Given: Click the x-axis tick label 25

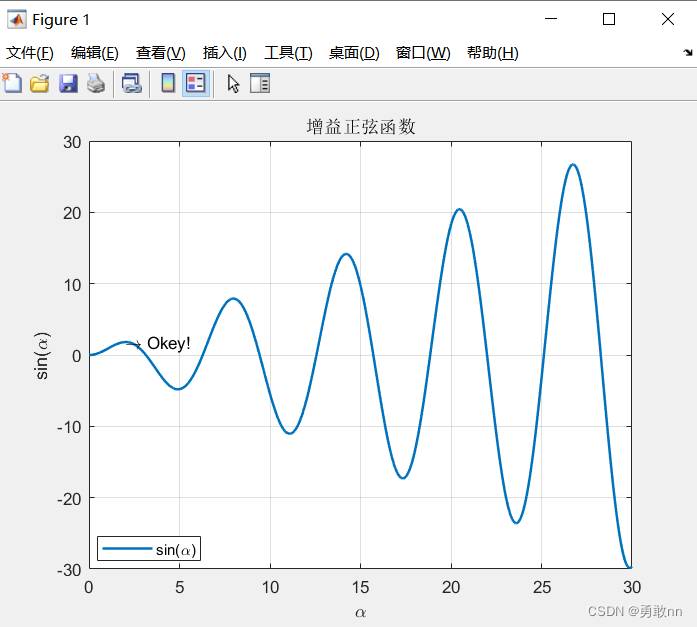Looking at the screenshot, I should (541, 587).
